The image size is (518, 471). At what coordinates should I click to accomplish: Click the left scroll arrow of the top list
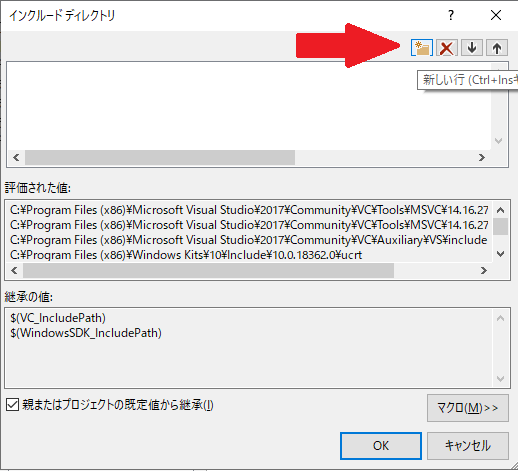[x=16, y=157]
